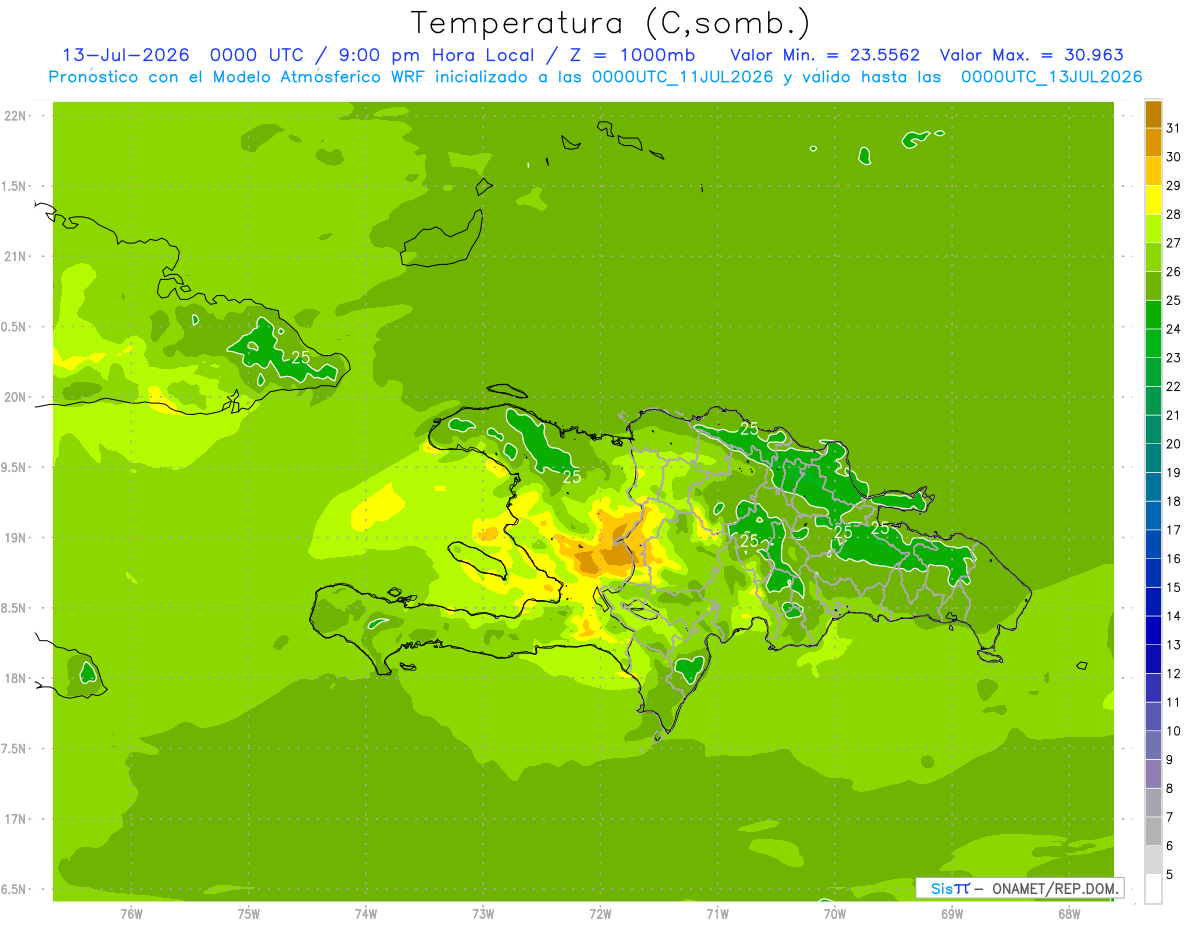This screenshot has width=1200, height=927.
Task: Select 'Valor Max. = 30.963' text
Action: pyautogui.click(x=1031, y=55)
